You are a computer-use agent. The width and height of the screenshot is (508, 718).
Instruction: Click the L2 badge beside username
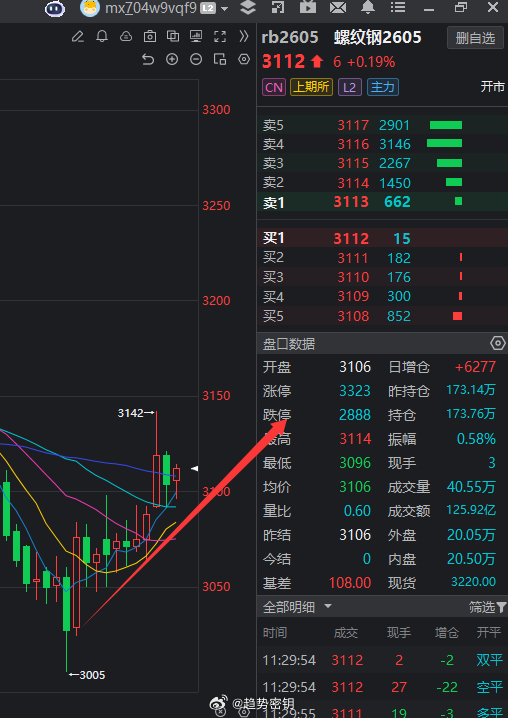pos(208,9)
